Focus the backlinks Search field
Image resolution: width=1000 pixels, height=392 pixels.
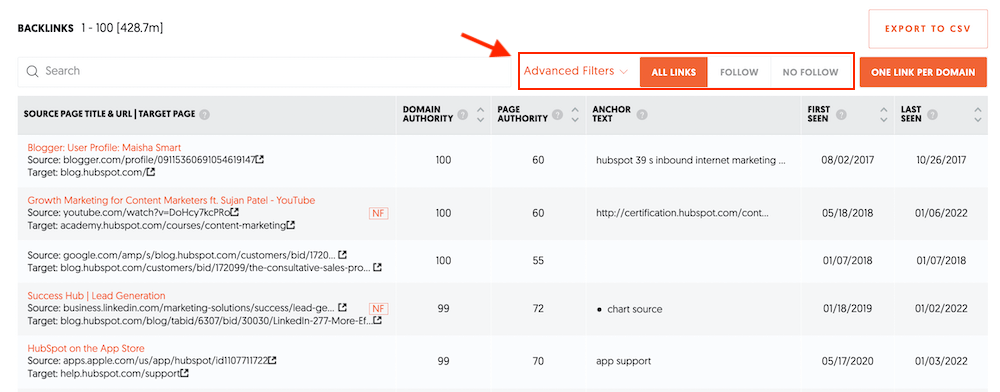click(x=264, y=72)
